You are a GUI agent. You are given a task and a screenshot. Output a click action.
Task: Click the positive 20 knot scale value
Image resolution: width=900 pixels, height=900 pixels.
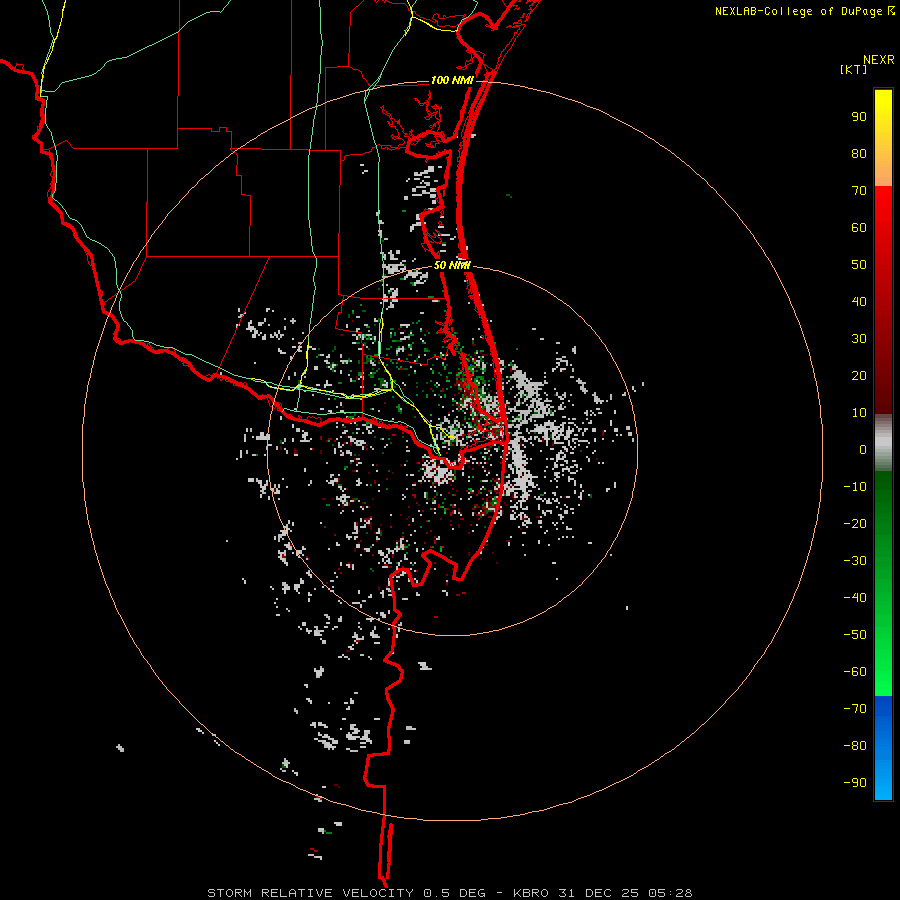click(859, 376)
